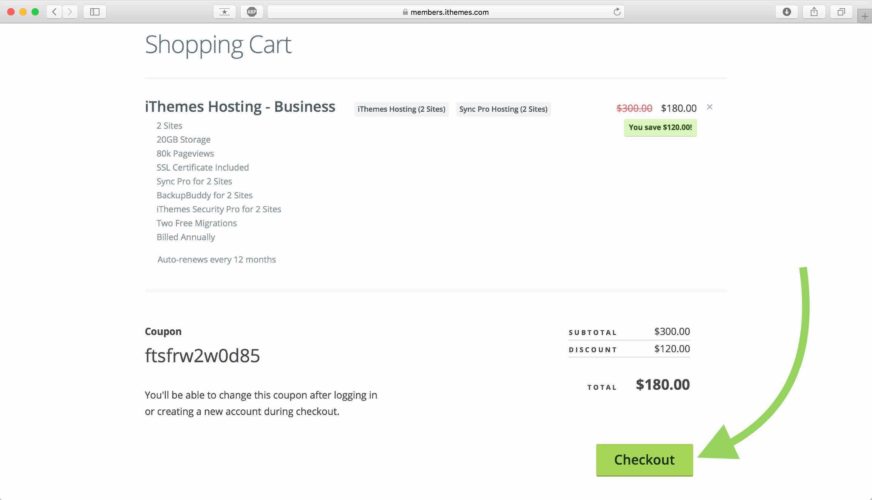Click the Coupon label
The image size is (872, 500).
tap(163, 331)
